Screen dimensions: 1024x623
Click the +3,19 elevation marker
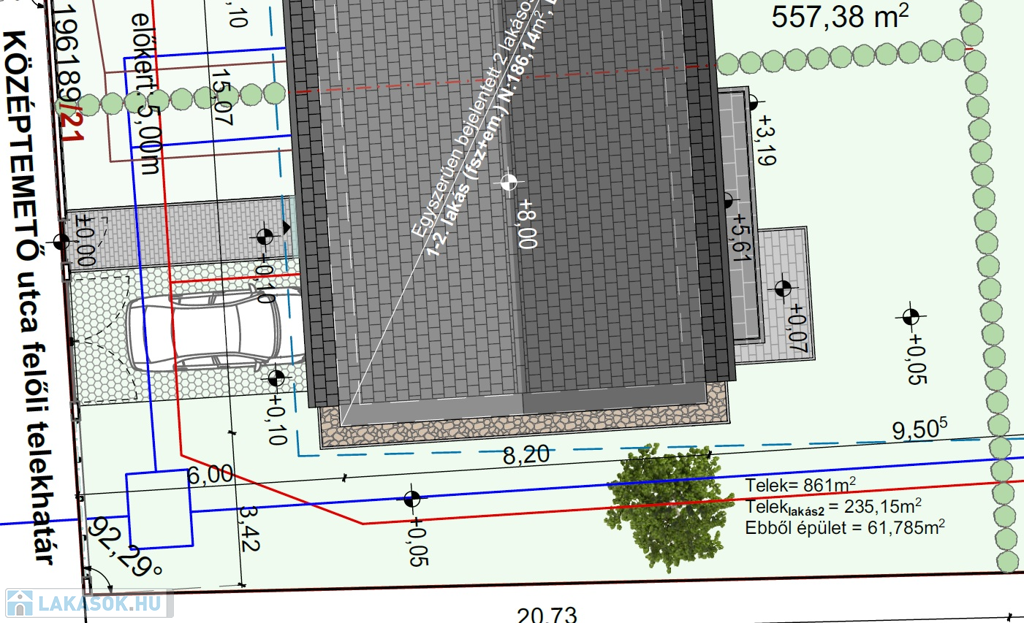(753, 102)
